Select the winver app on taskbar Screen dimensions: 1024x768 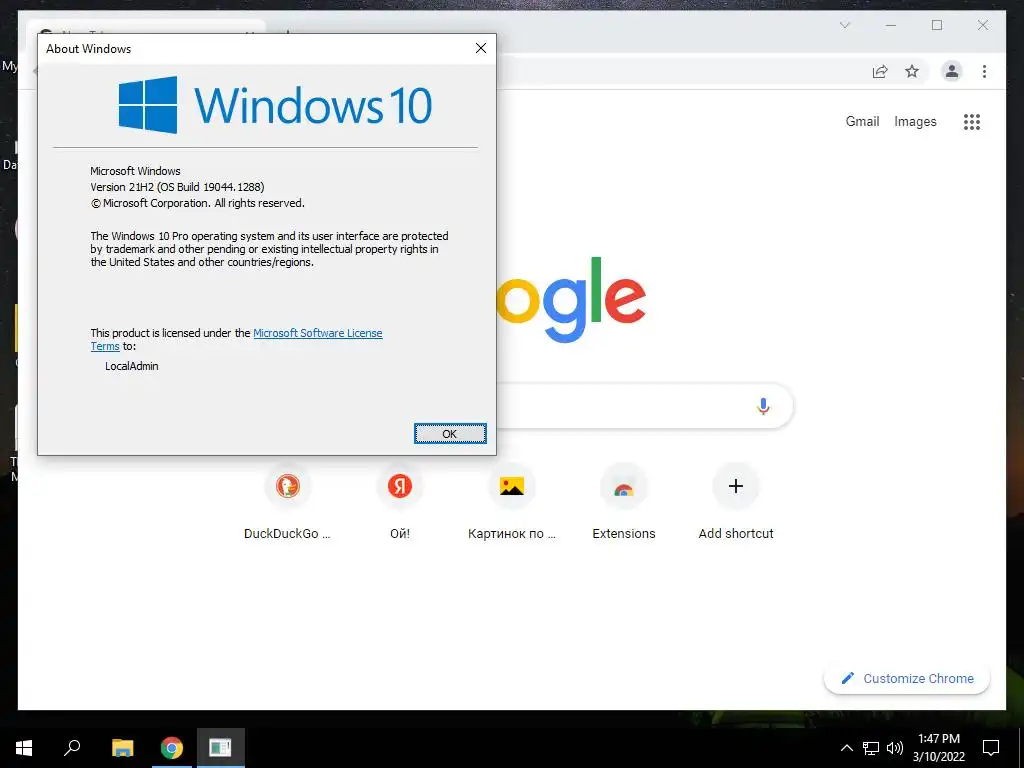[221, 748]
